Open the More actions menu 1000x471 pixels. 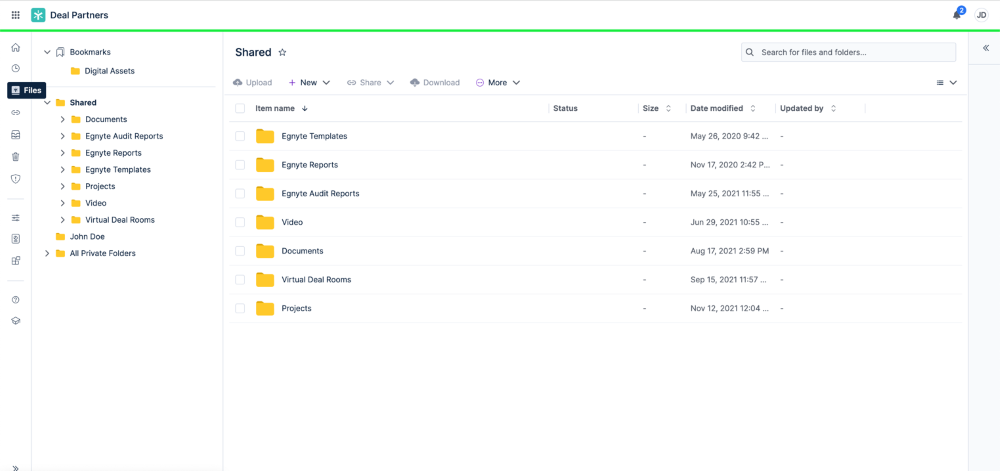click(498, 83)
